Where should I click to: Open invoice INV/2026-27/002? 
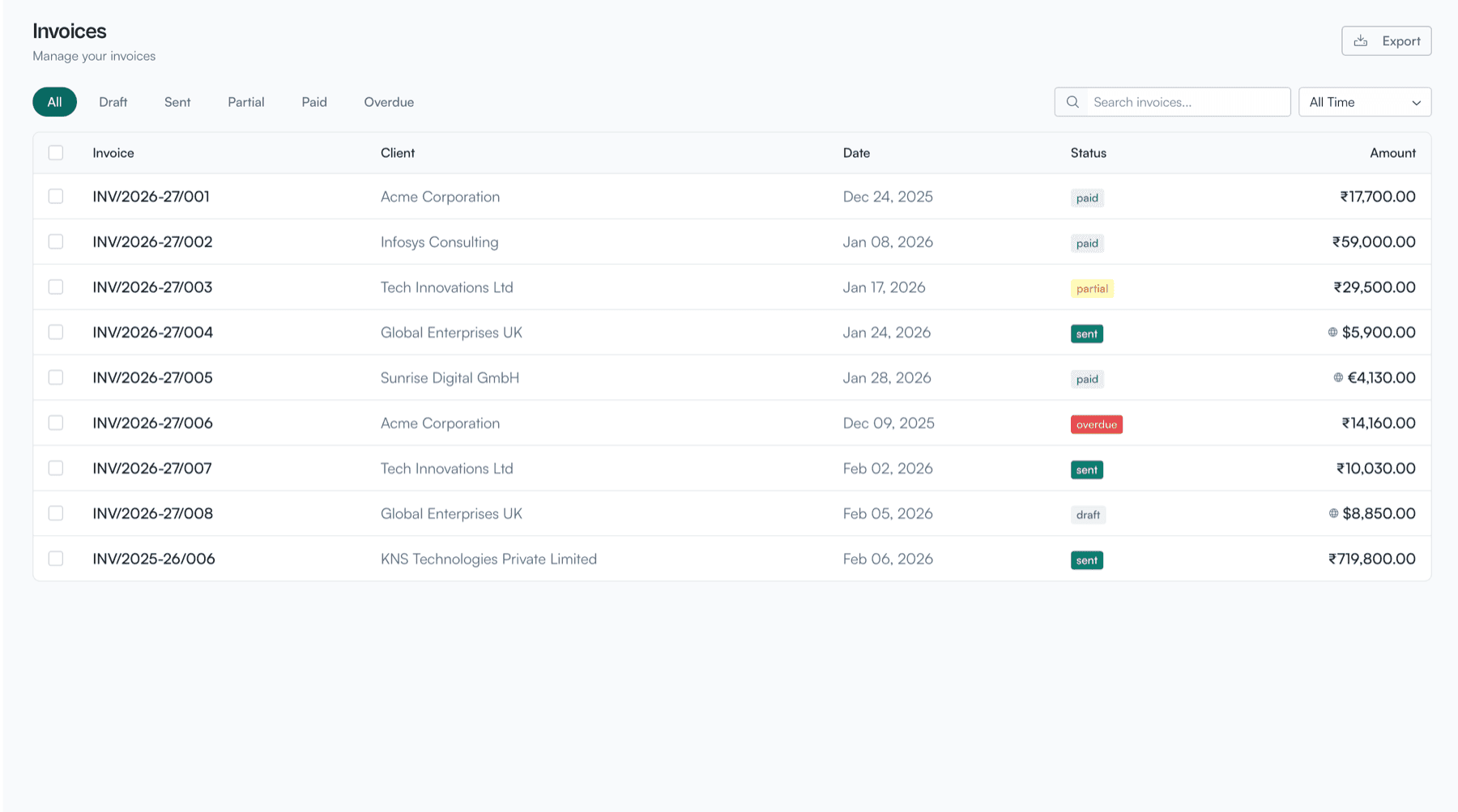151,241
